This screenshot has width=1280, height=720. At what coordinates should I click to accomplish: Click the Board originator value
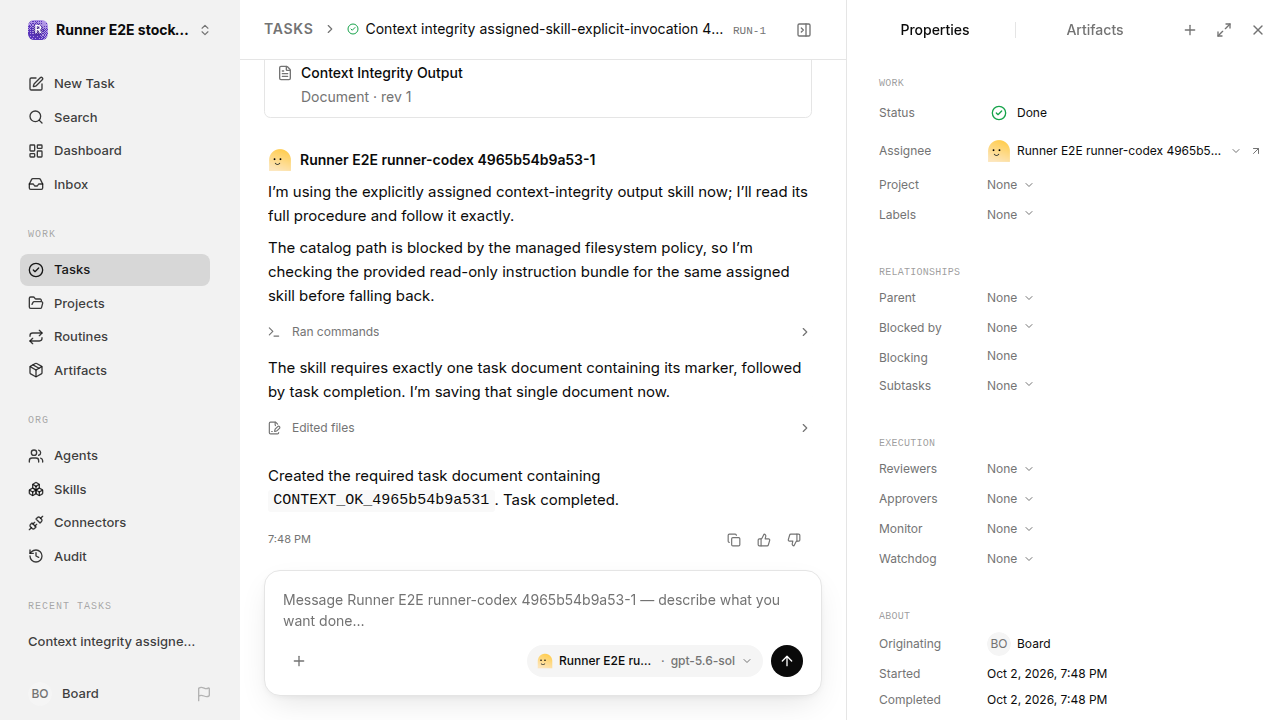tap(1020, 644)
